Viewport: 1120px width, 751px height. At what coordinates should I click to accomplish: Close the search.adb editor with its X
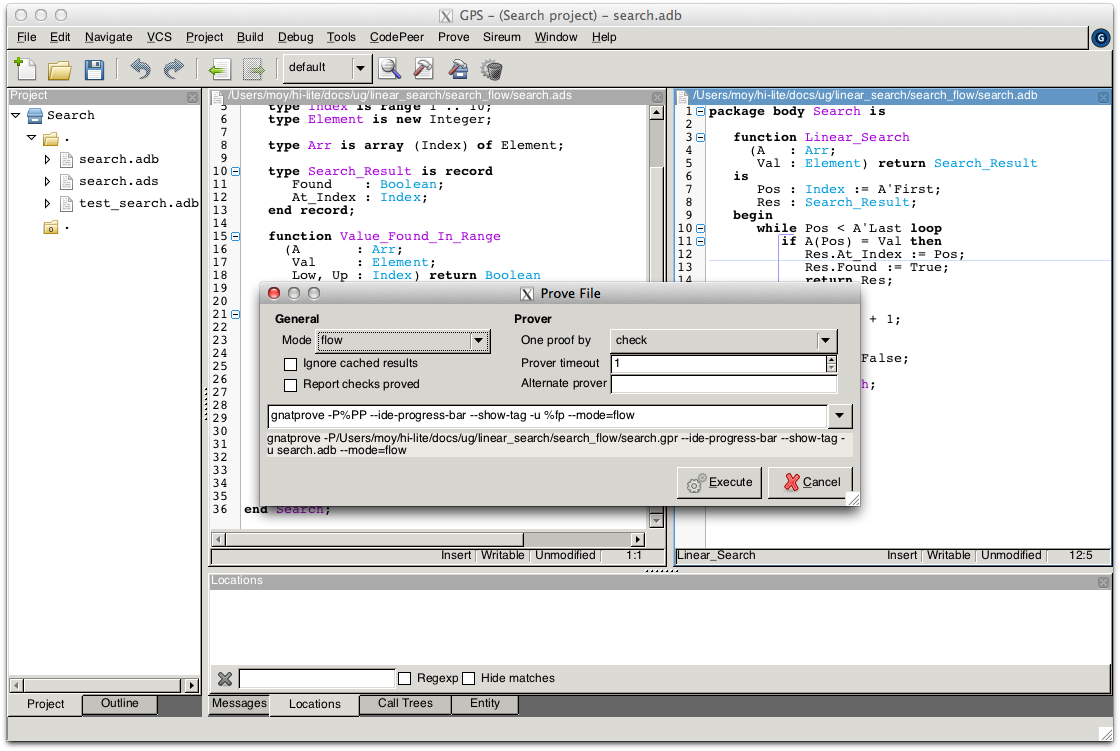[1104, 97]
